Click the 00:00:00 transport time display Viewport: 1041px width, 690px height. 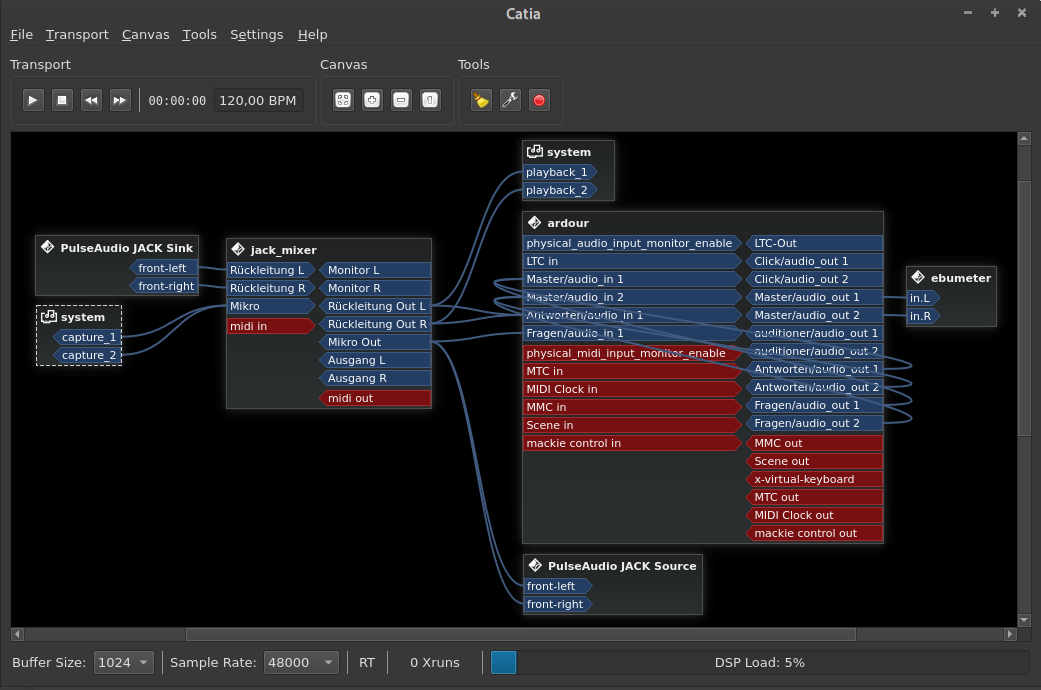pos(177,101)
